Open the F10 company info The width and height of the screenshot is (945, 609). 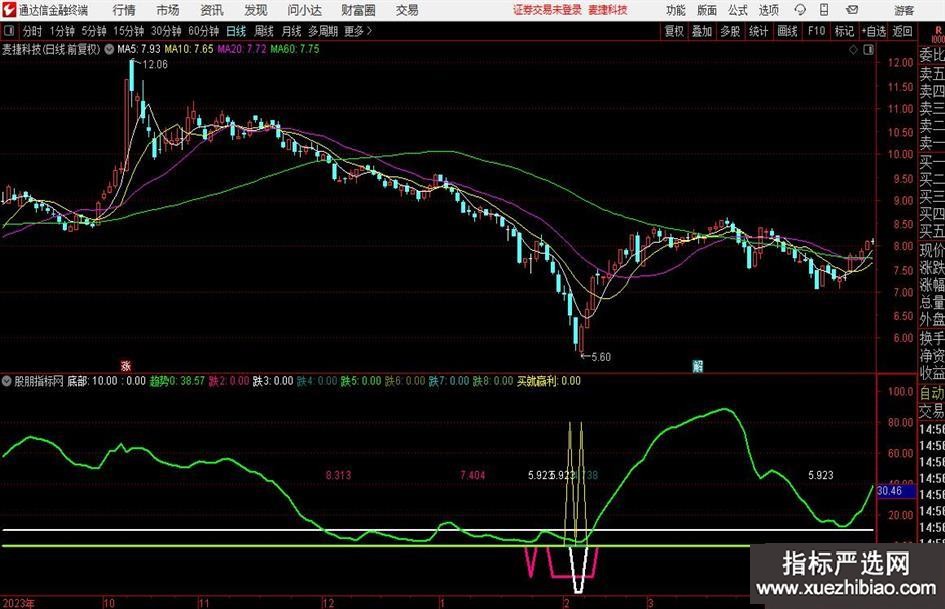pos(816,31)
